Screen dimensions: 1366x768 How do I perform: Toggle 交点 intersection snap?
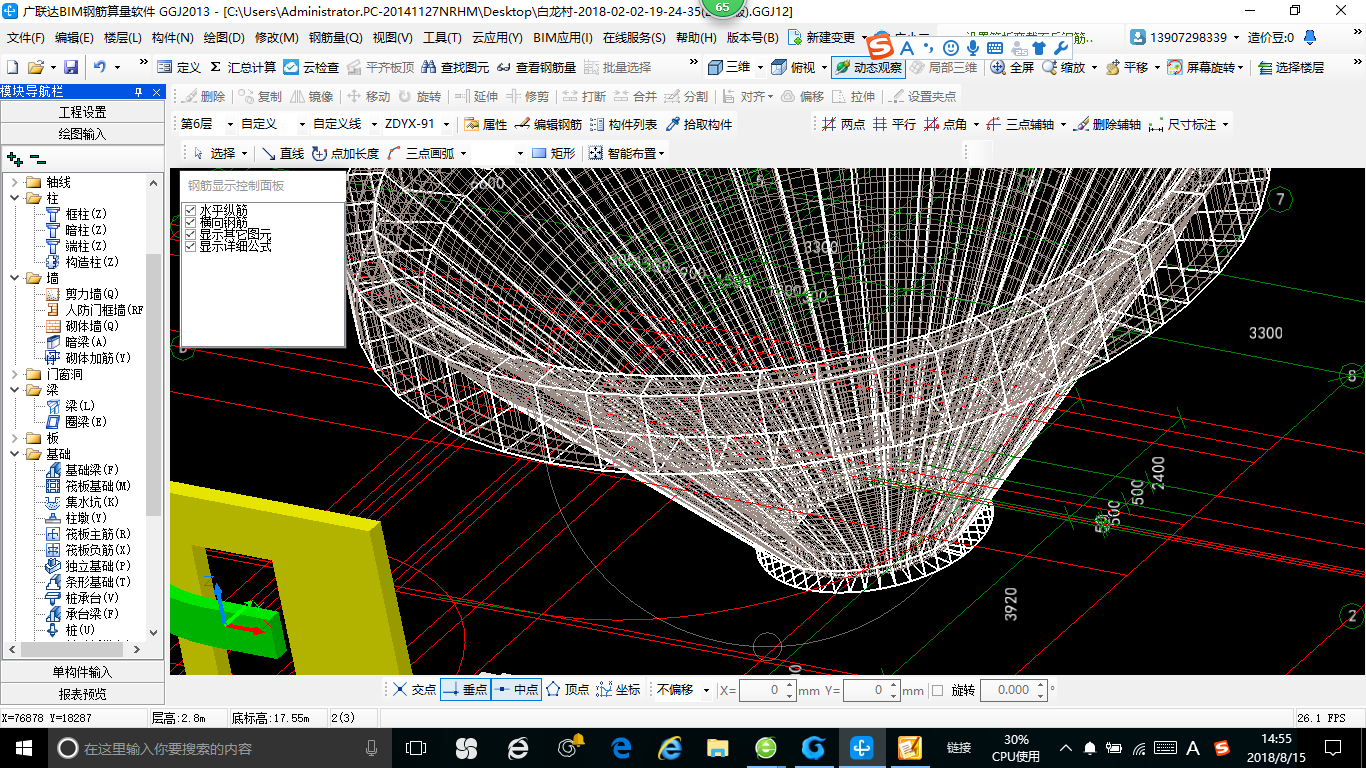[x=414, y=690]
